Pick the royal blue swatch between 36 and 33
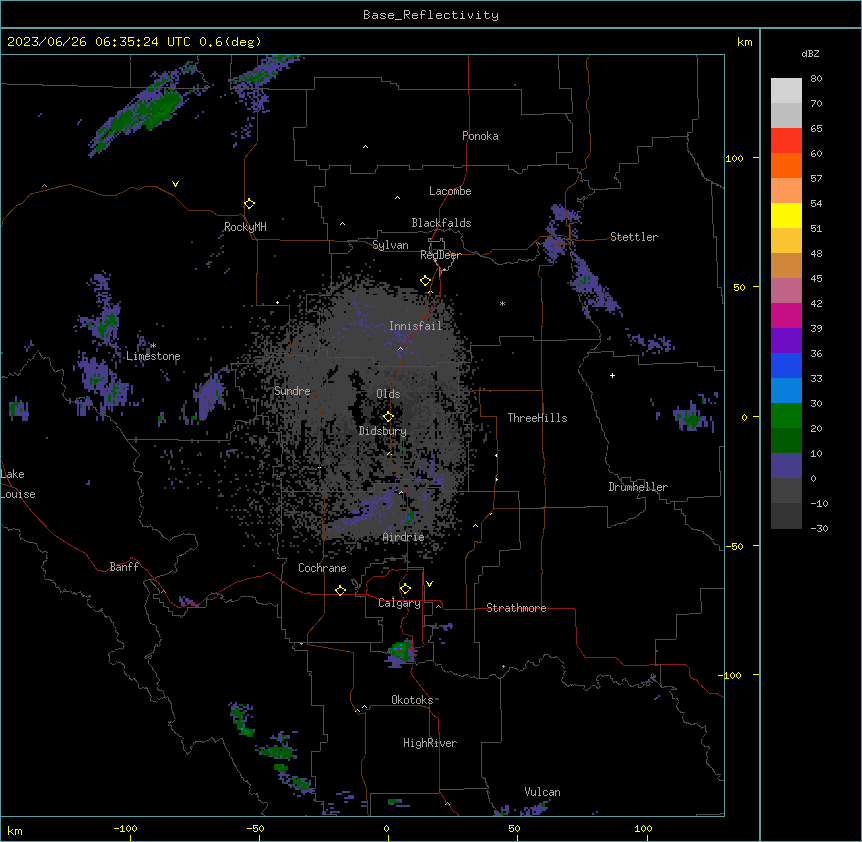 coord(786,365)
